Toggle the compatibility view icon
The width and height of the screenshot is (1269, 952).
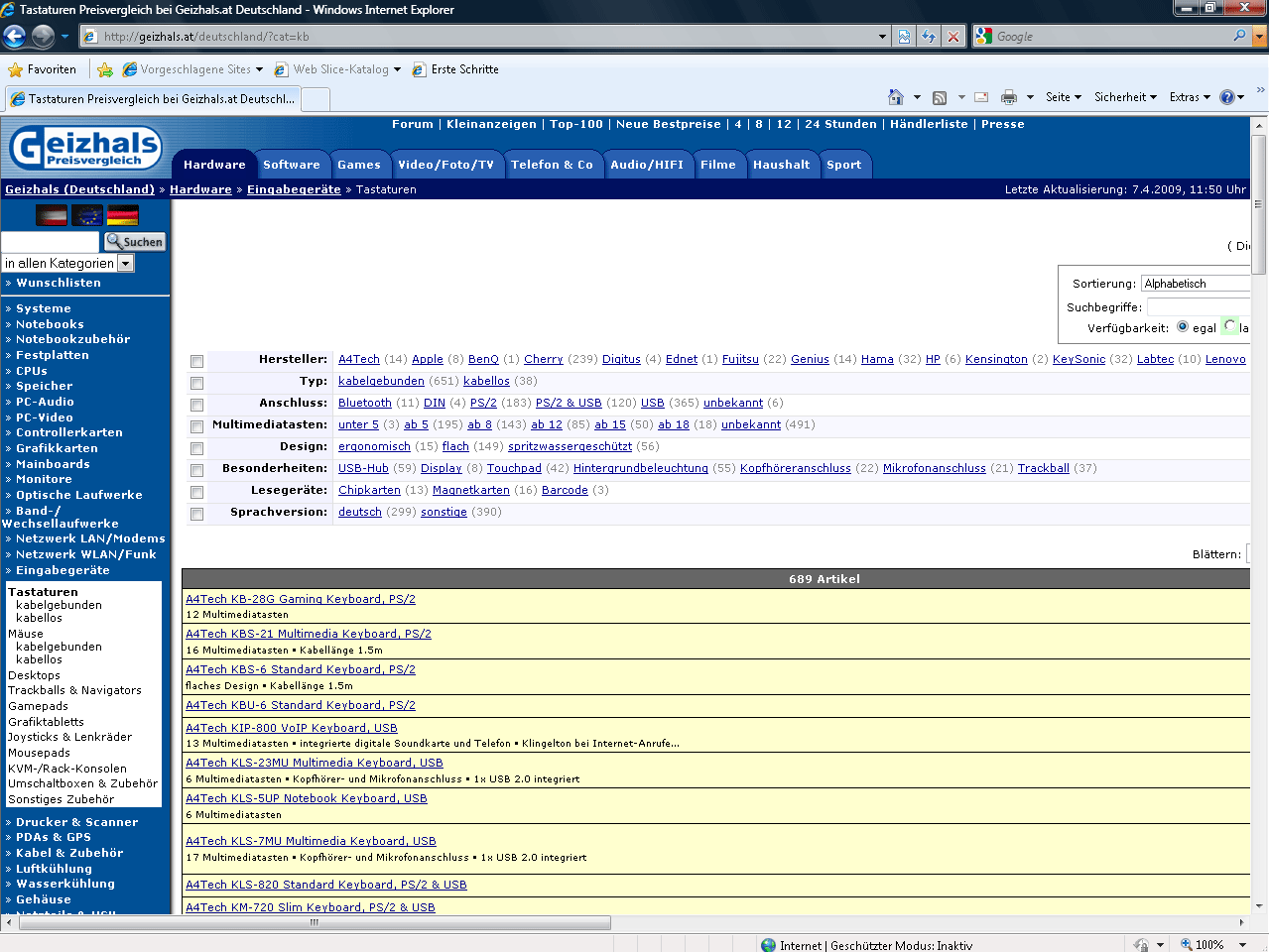(x=904, y=37)
